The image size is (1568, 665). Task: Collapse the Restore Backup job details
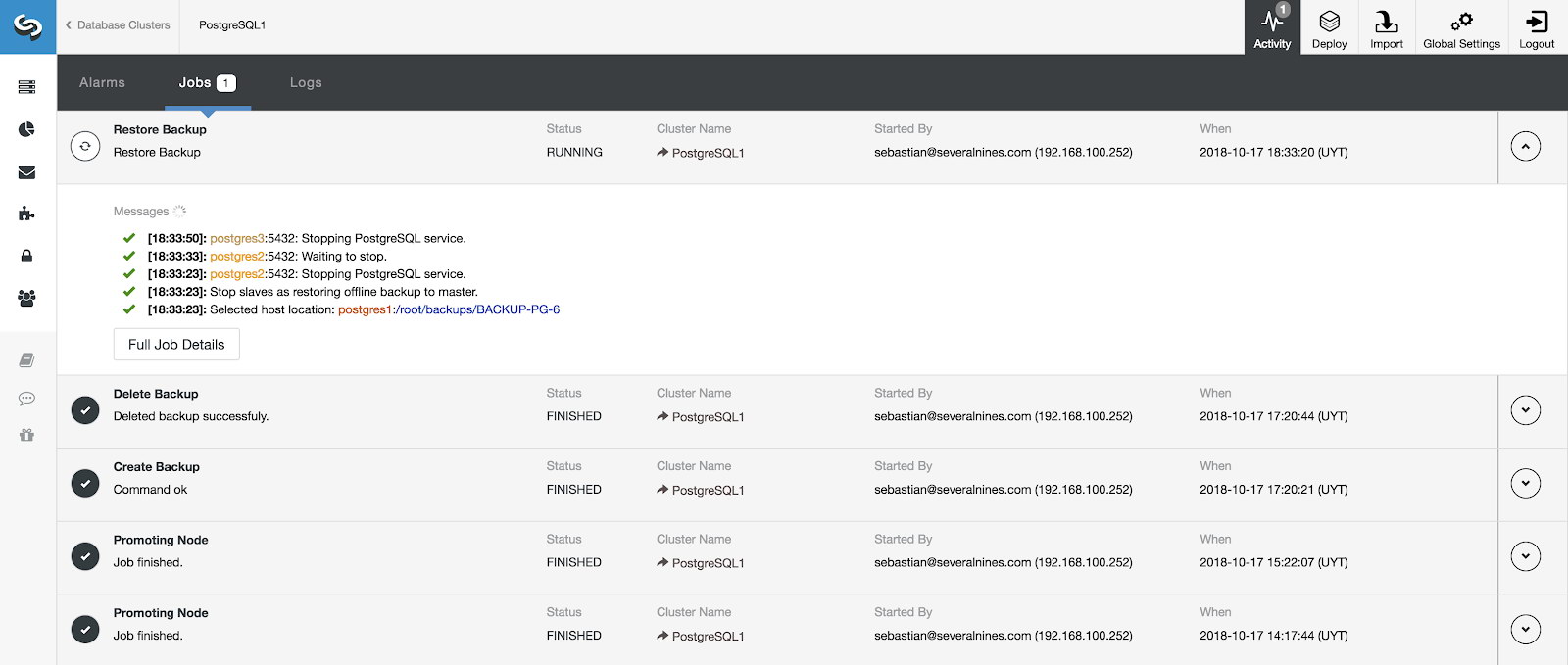click(1525, 146)
